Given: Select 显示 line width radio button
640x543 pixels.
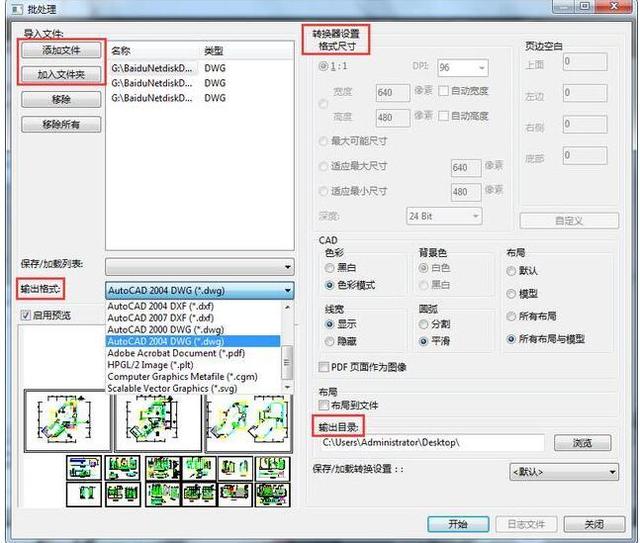Looking at the screenshot, I should [x=329, y=324].
